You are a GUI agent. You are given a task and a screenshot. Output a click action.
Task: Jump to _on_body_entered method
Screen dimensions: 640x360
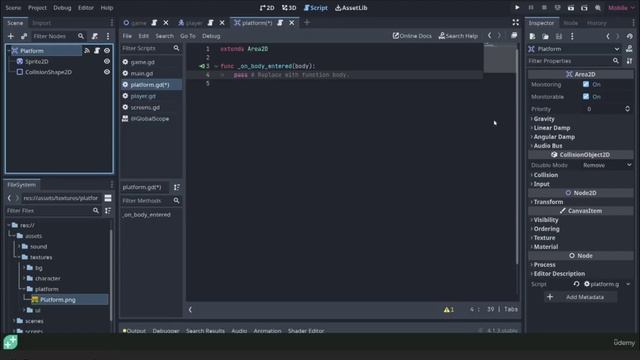(147, 215)
